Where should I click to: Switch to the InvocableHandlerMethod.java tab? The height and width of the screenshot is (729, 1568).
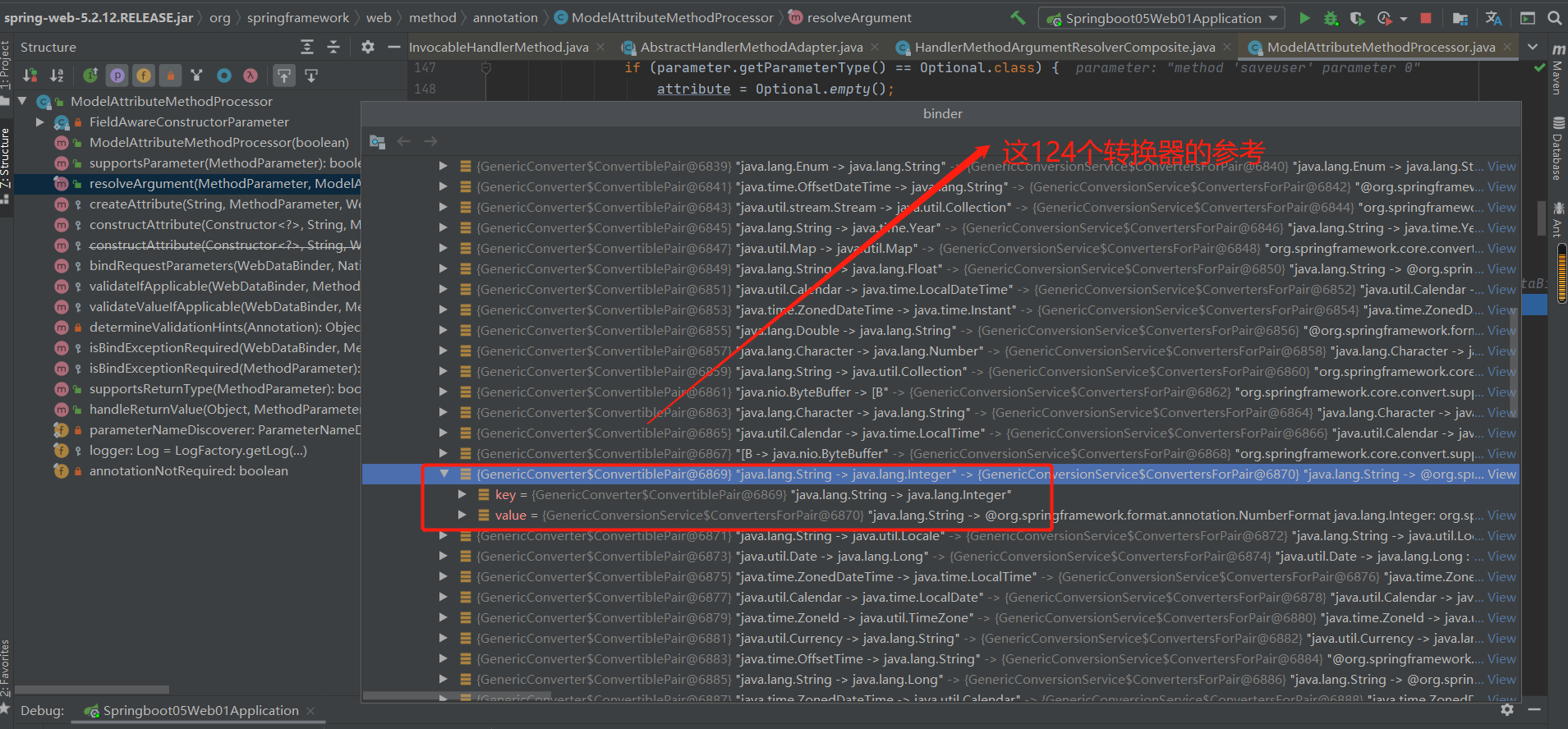(499, 48)
